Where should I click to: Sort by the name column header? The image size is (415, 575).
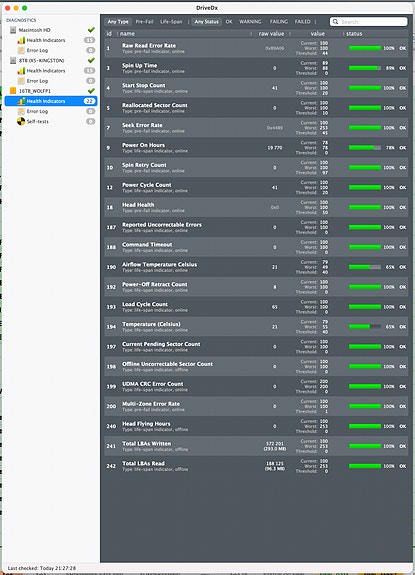point(127,34)
